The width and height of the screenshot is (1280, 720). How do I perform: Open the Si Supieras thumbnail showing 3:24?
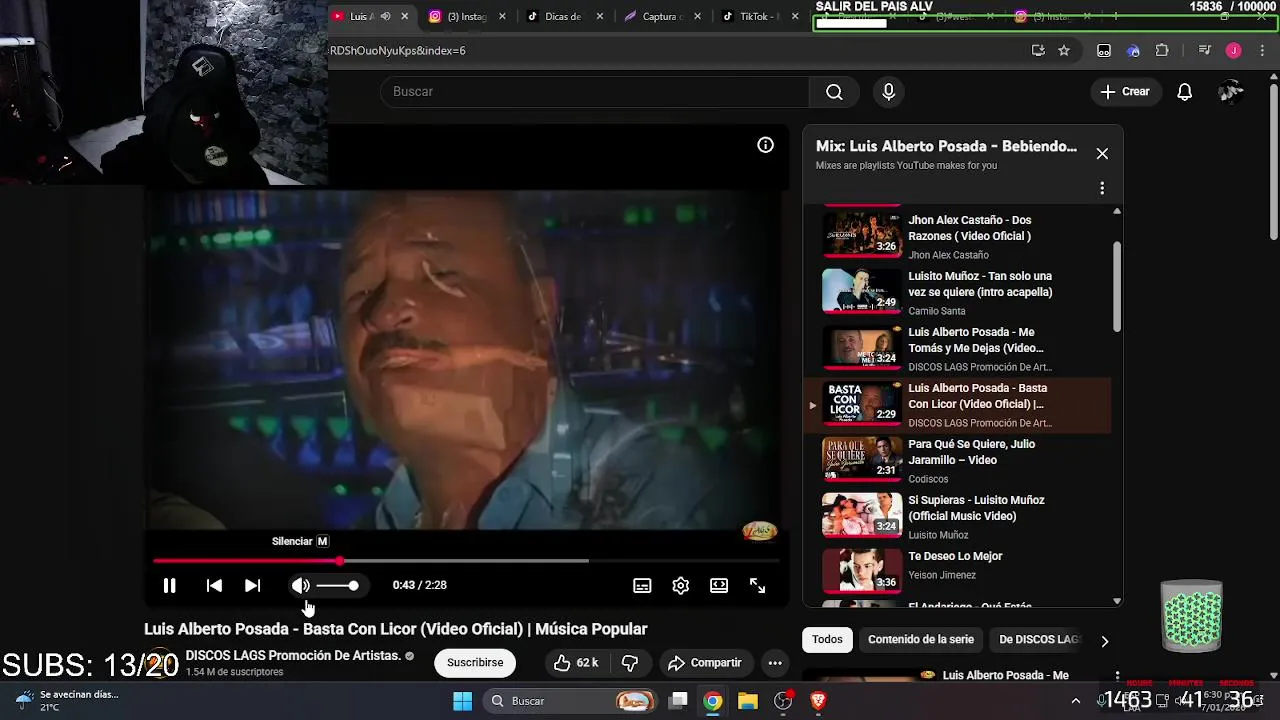862,515
